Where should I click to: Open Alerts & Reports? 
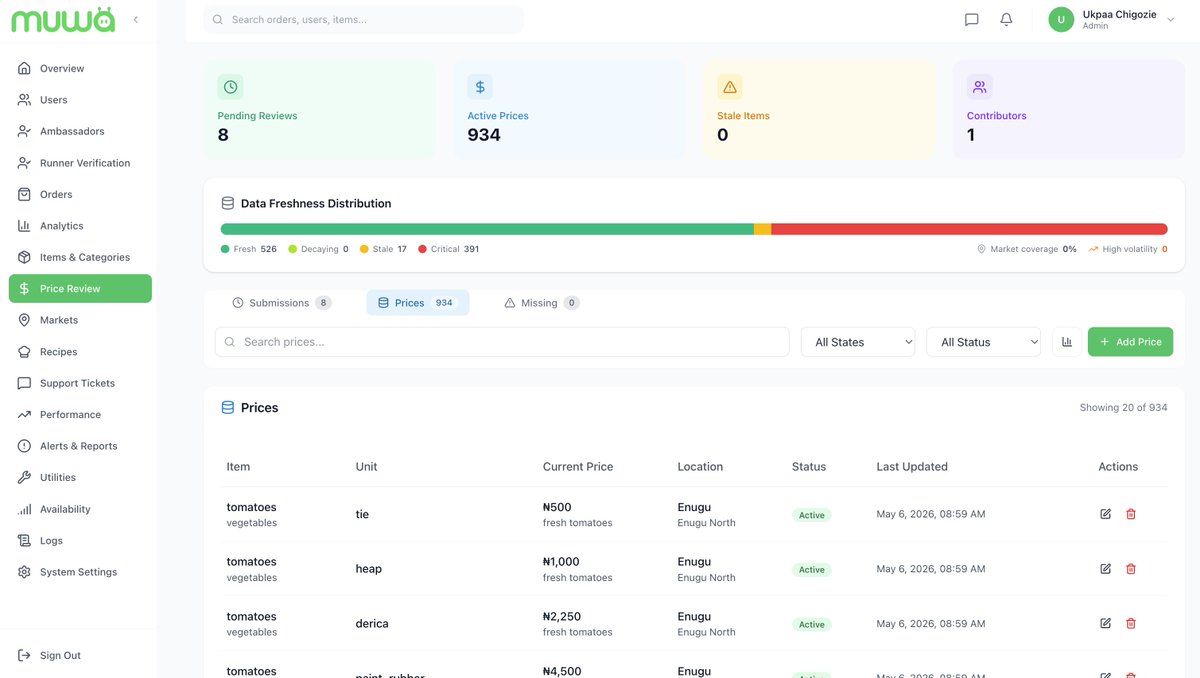tap(80, 446)
